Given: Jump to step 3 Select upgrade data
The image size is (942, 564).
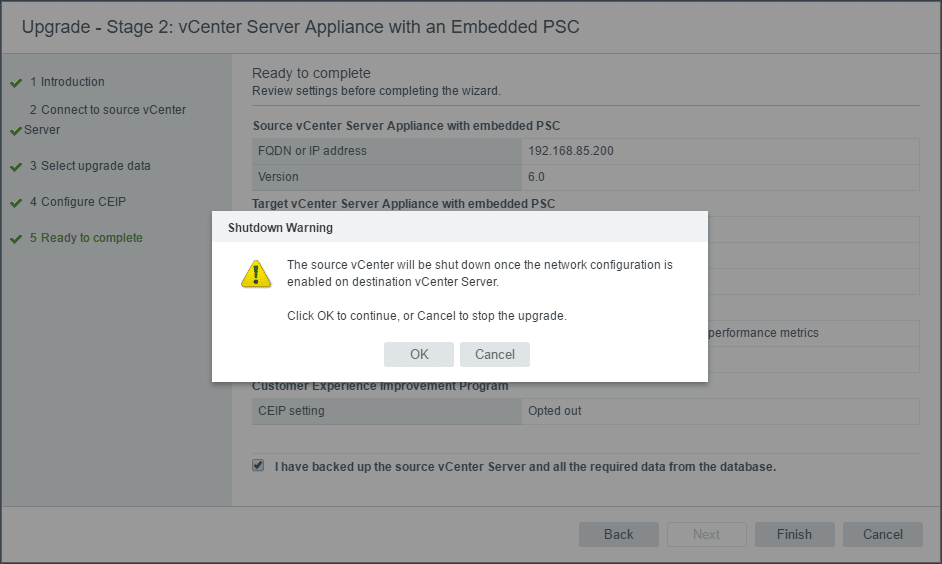Looking at the screenshot, I should [95, 166].
